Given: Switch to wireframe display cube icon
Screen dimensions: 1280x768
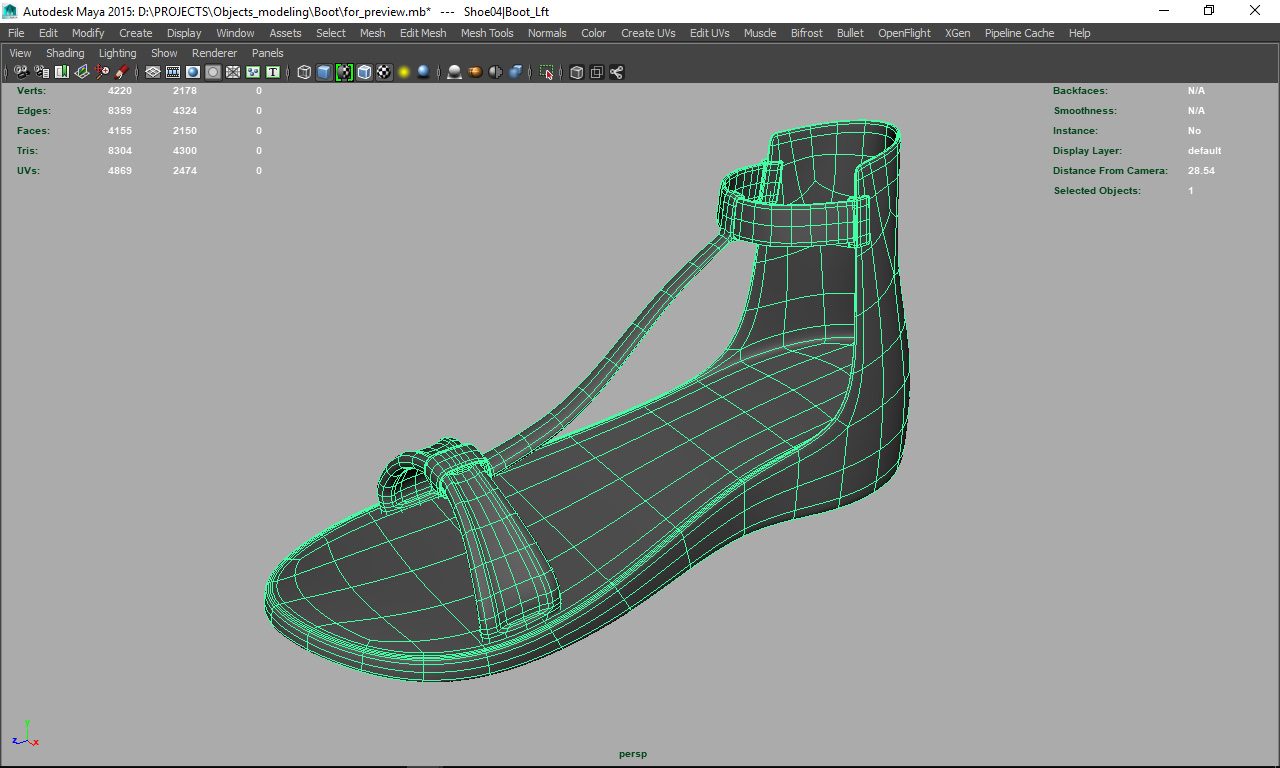Looking at the screenshot, I should [x=304, y=72].
